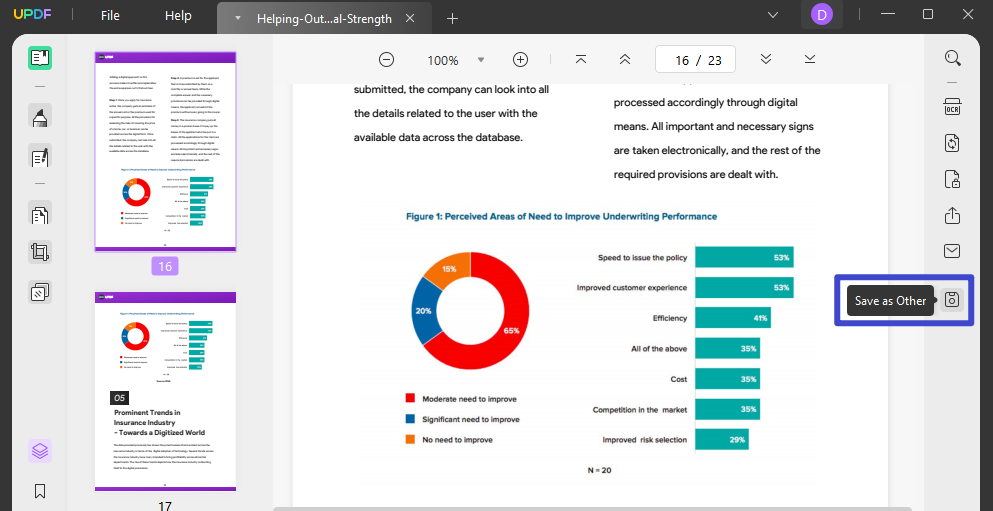Select the Crop Pages tool
This screenshot has height=511, width=993.
(40, 253)
